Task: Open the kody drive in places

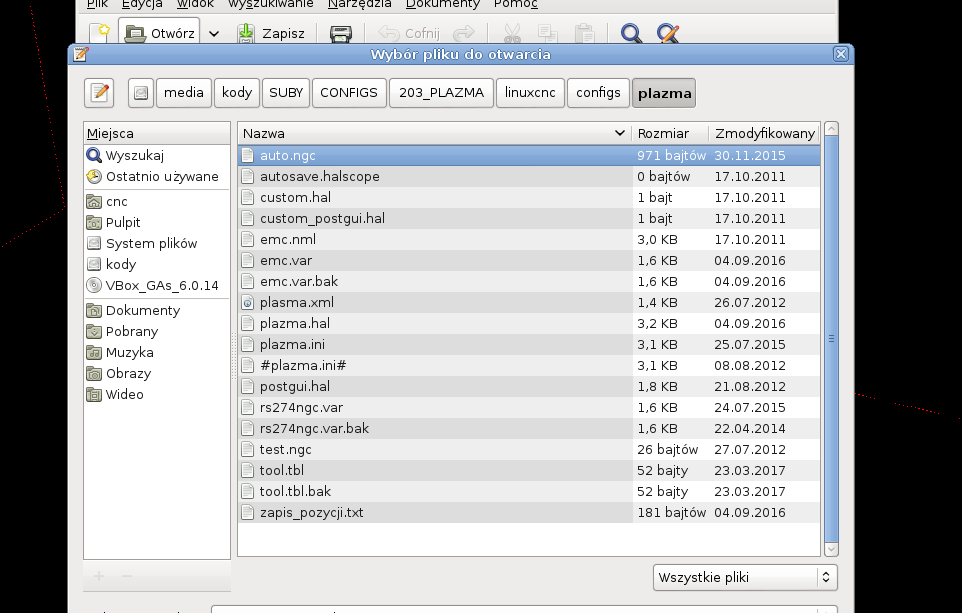Action: point(157,264)
